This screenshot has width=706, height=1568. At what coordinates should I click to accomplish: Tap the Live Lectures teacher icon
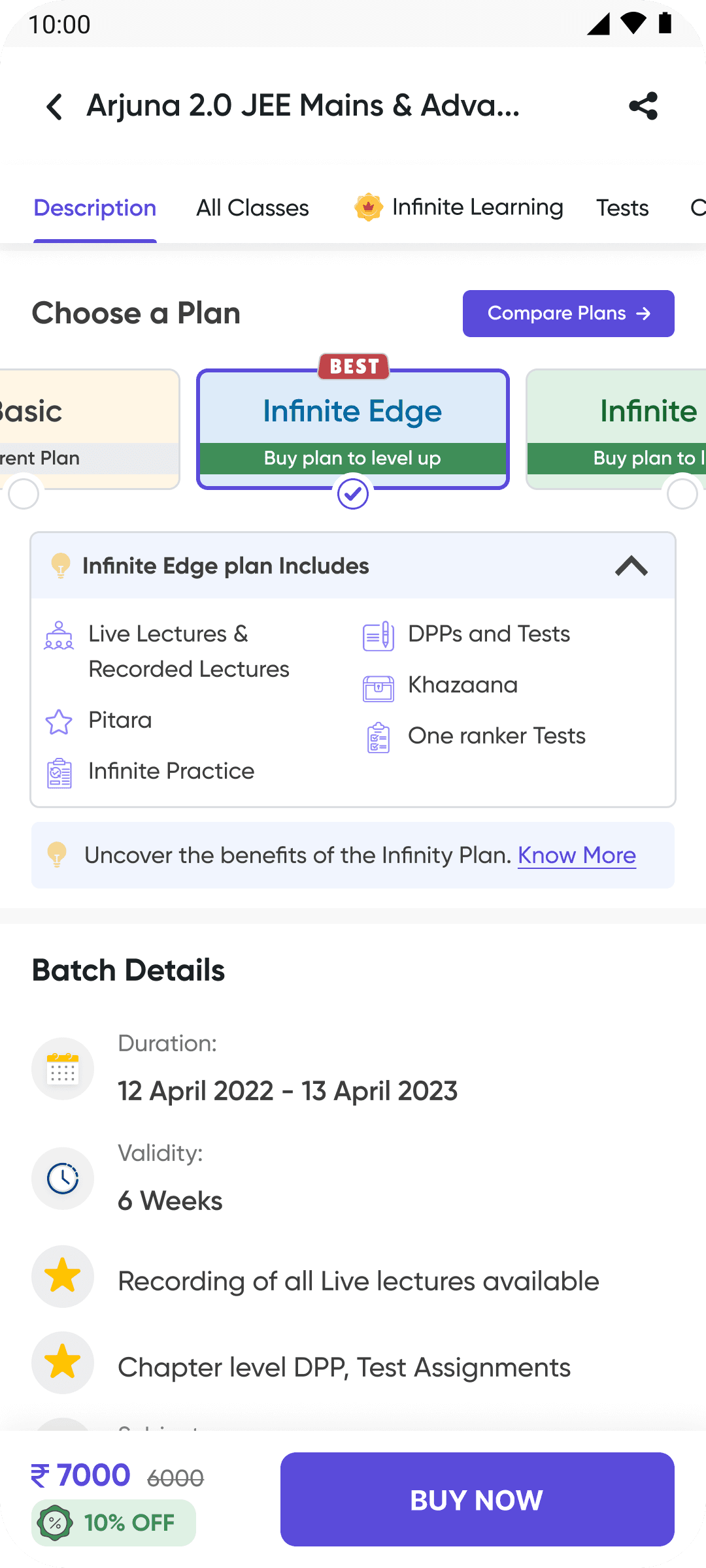(59, 636)
